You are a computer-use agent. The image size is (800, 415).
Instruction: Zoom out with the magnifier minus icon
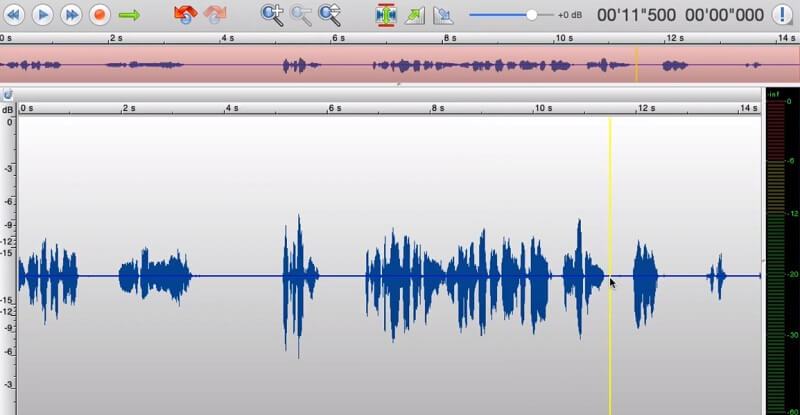pos(301,15)
